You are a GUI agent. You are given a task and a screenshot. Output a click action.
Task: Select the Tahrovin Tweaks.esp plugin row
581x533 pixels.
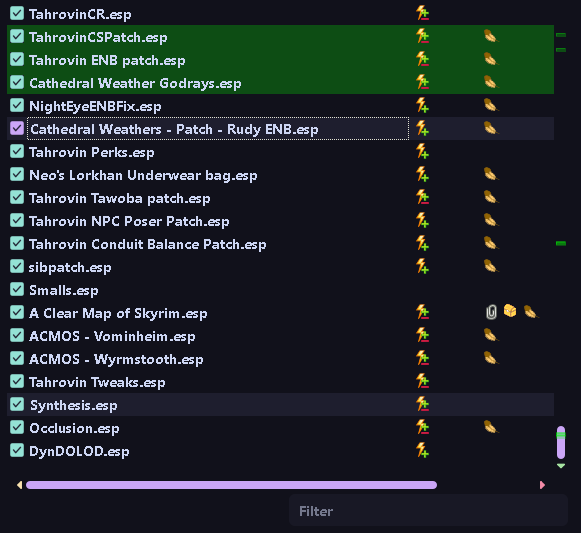[x=280, y=382]
